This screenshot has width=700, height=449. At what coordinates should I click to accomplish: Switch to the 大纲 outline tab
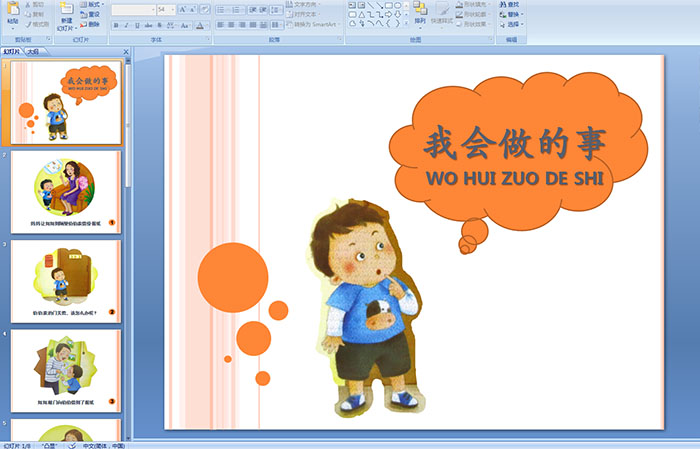pyautogui.click(x=33, y=52)
